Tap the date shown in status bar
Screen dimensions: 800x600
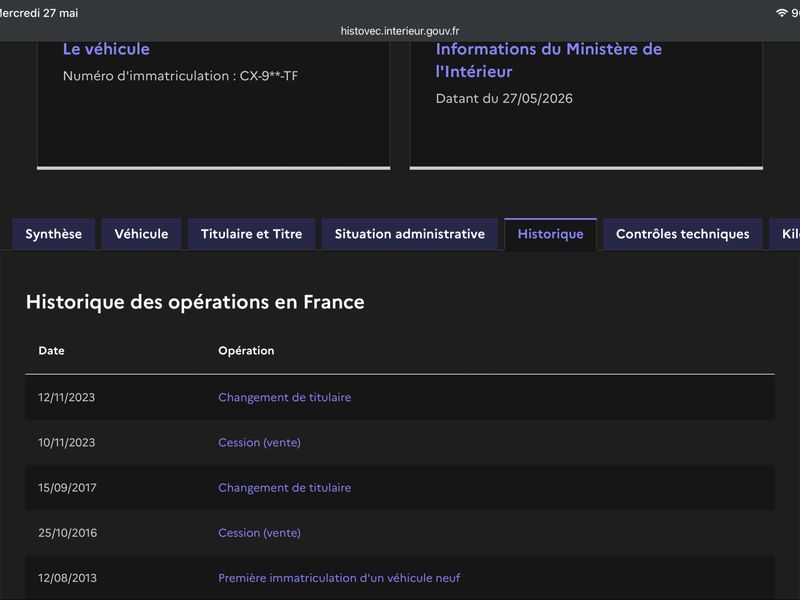pos(39,13)
